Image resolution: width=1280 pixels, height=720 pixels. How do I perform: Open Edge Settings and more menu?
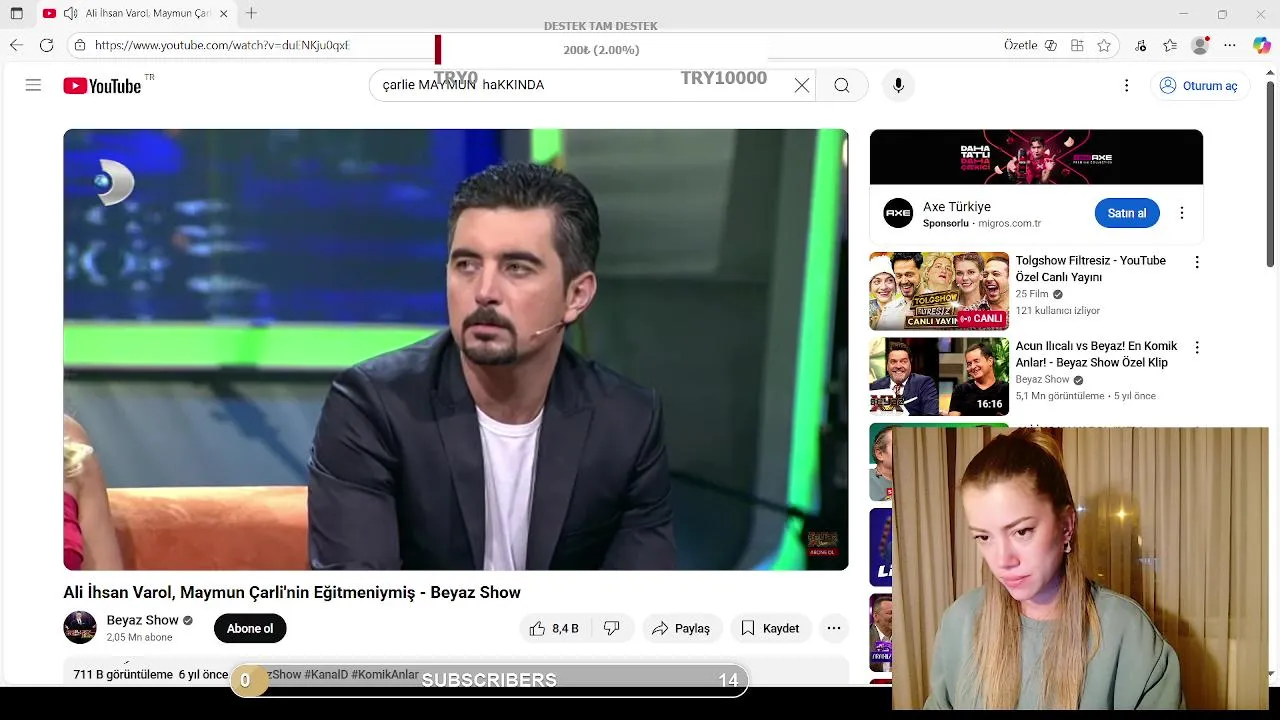[1230, 45]
